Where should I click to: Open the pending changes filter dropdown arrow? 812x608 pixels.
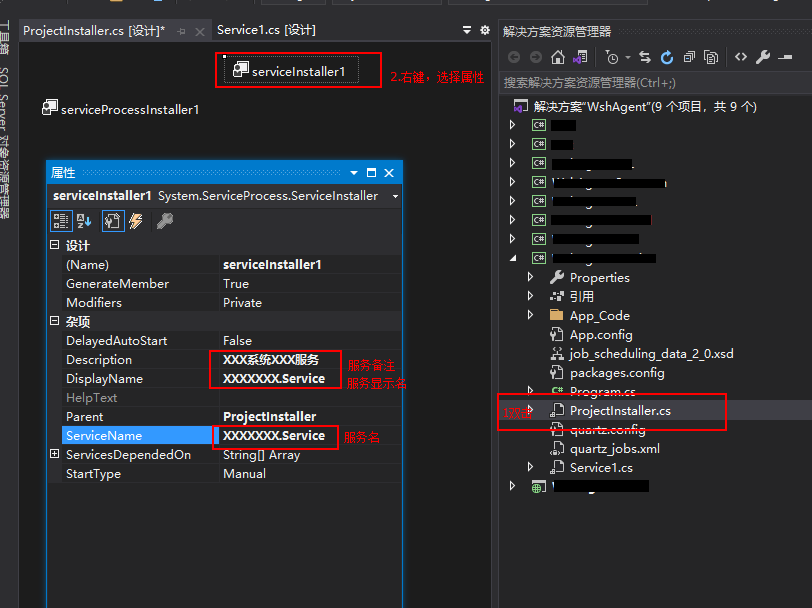pyautogui.click(x=628, y=57)
